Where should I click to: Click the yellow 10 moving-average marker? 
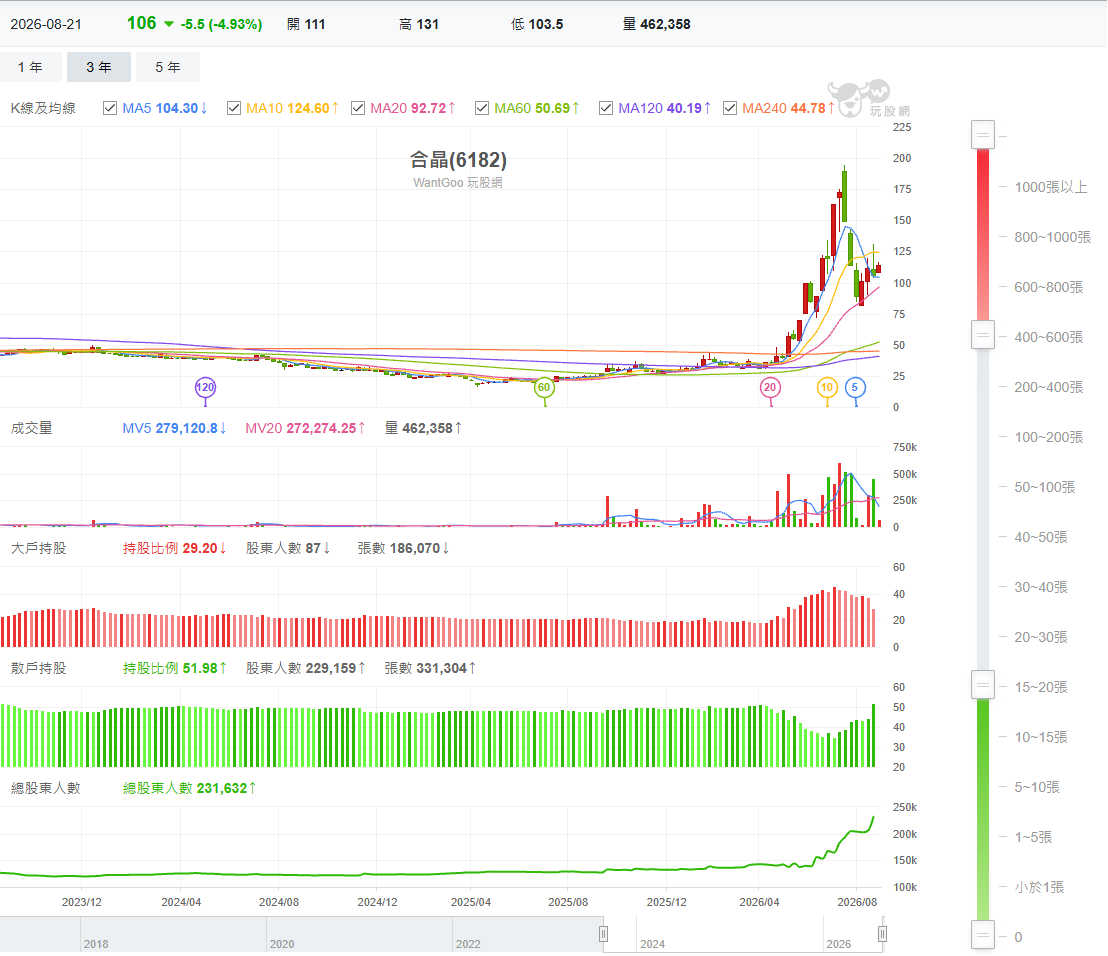click(x=827, y=387)
